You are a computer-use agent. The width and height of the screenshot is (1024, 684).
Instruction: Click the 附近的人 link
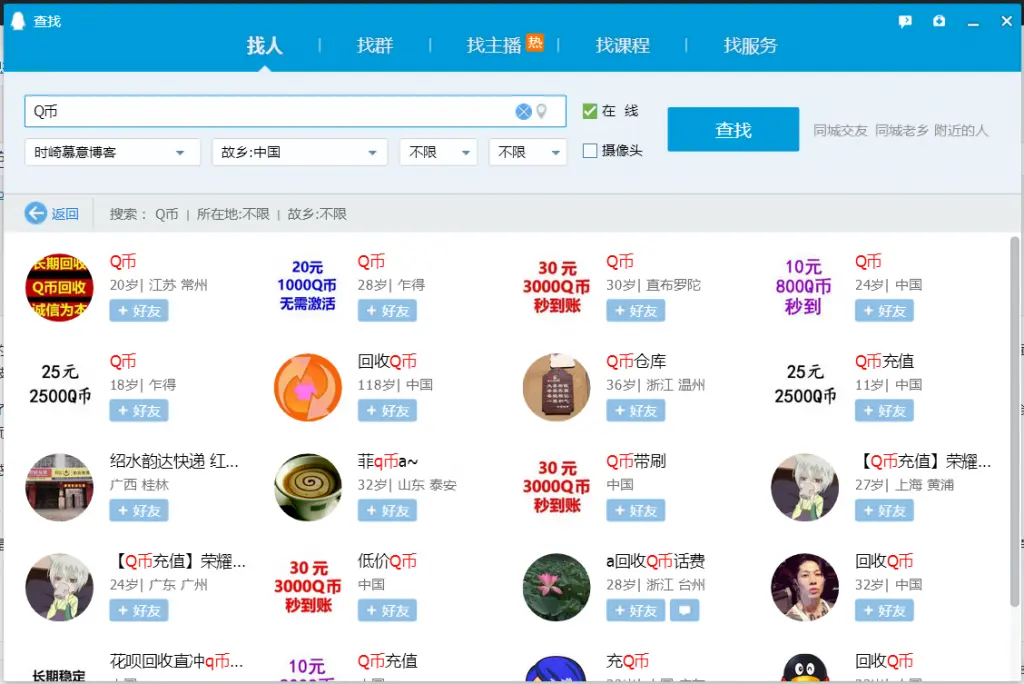(x=961, y=131)
